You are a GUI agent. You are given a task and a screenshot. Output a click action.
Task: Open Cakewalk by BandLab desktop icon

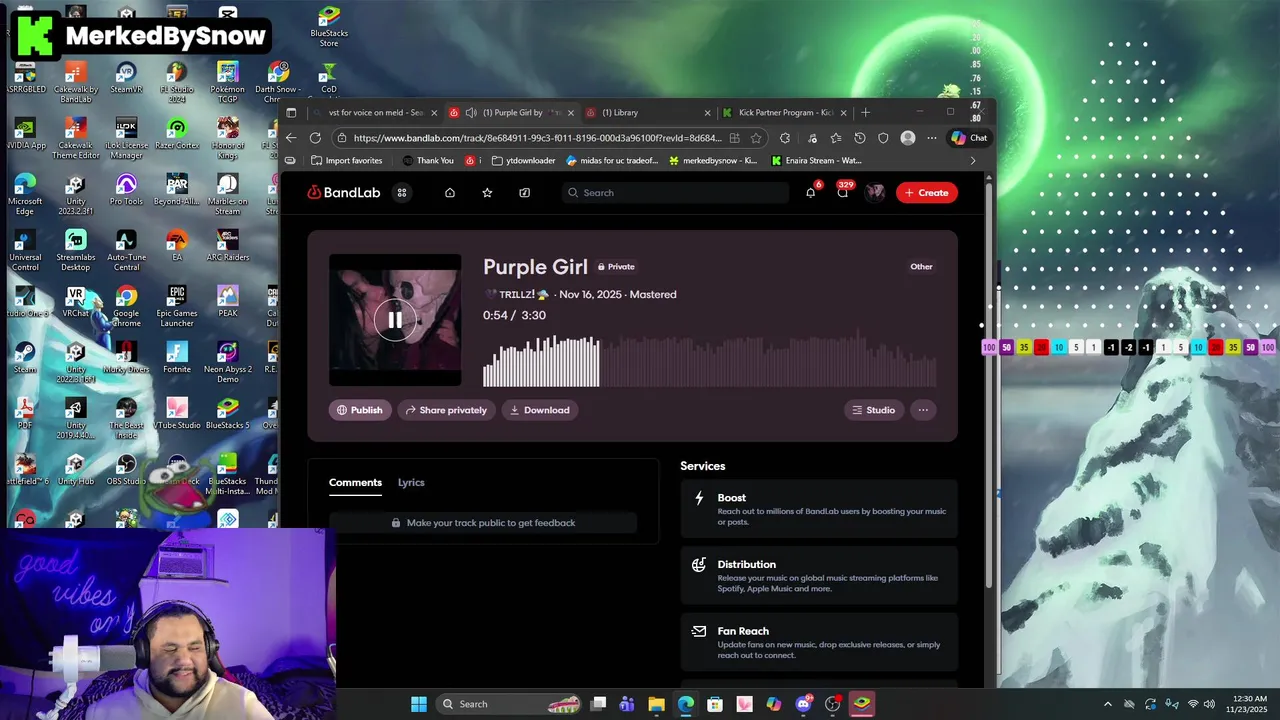tap(76, 83)
